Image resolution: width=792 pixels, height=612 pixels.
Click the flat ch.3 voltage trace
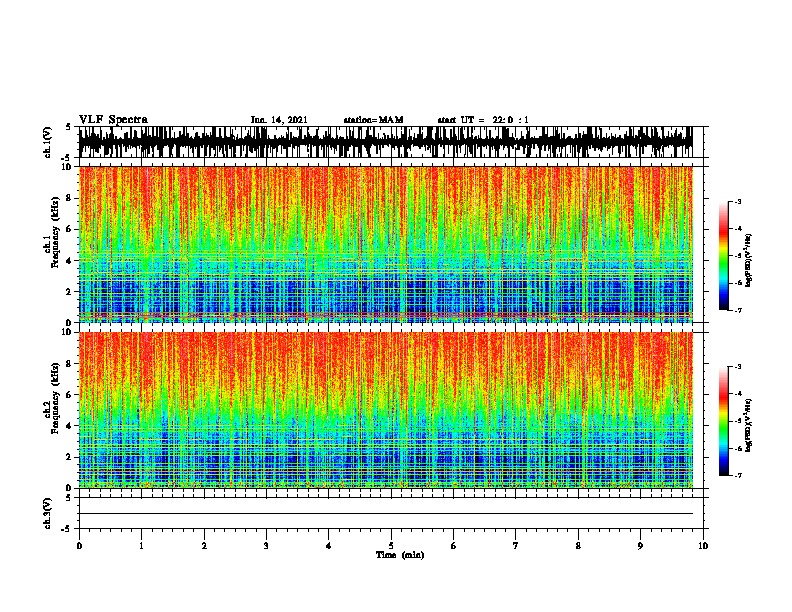pos(385,514)
